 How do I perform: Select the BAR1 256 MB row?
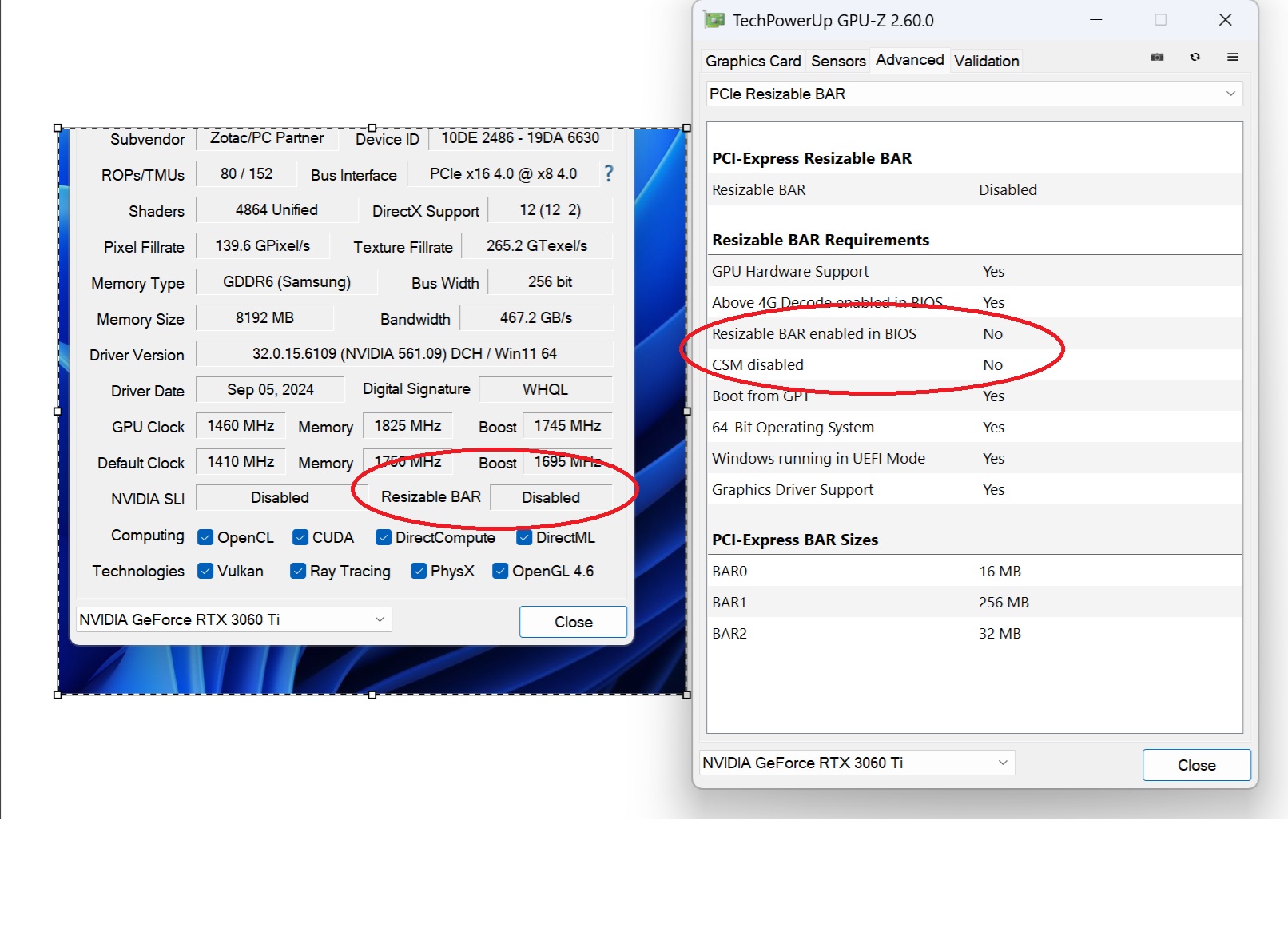coord(974,602)
